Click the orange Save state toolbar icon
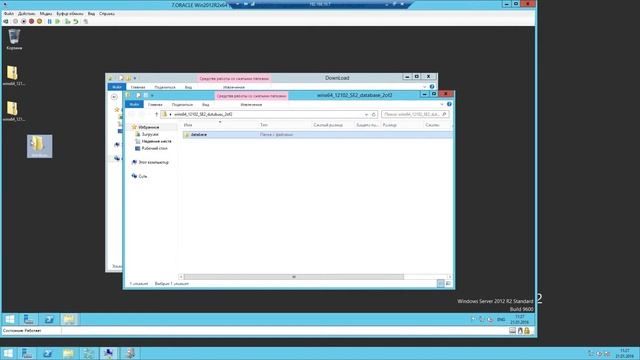This screenshot has width=640, height=360. pos(40,21)
